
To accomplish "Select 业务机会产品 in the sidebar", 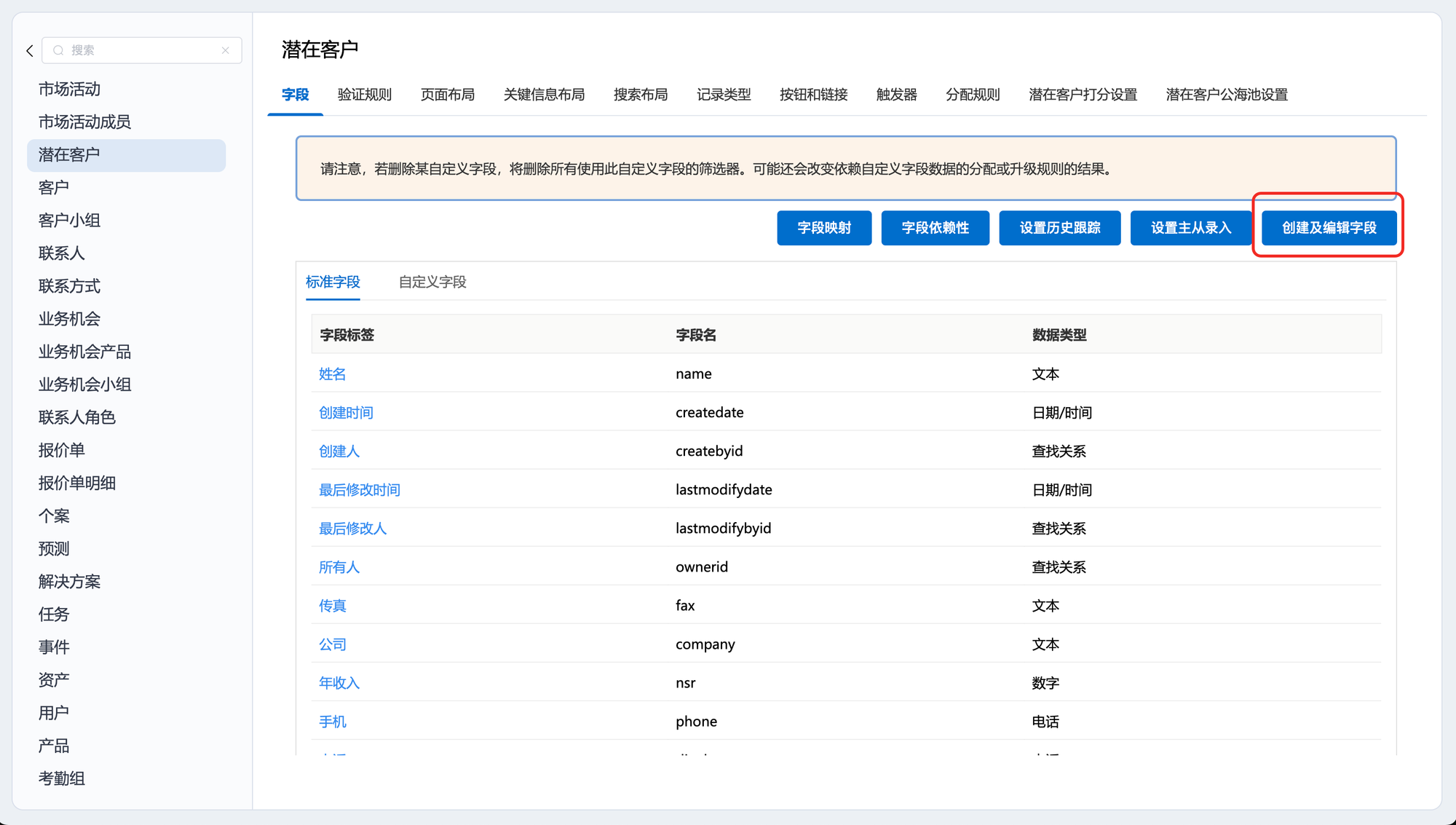I will pos(84,352).
